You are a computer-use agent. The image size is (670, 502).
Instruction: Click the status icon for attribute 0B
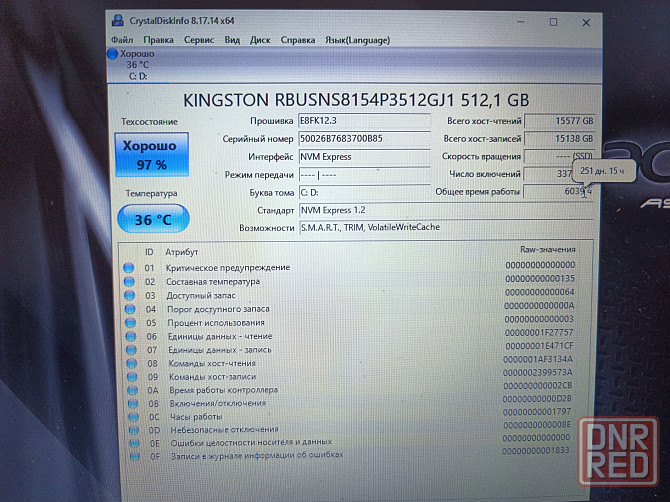pyautogui.click(x=133, y=404)
